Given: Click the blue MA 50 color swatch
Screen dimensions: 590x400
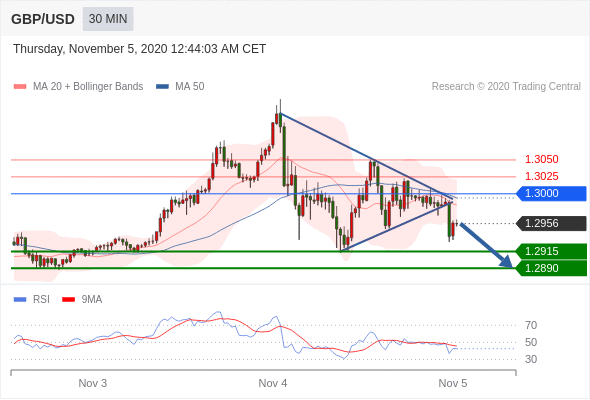Looking at the screenshot, I should [x=162, y=87].
